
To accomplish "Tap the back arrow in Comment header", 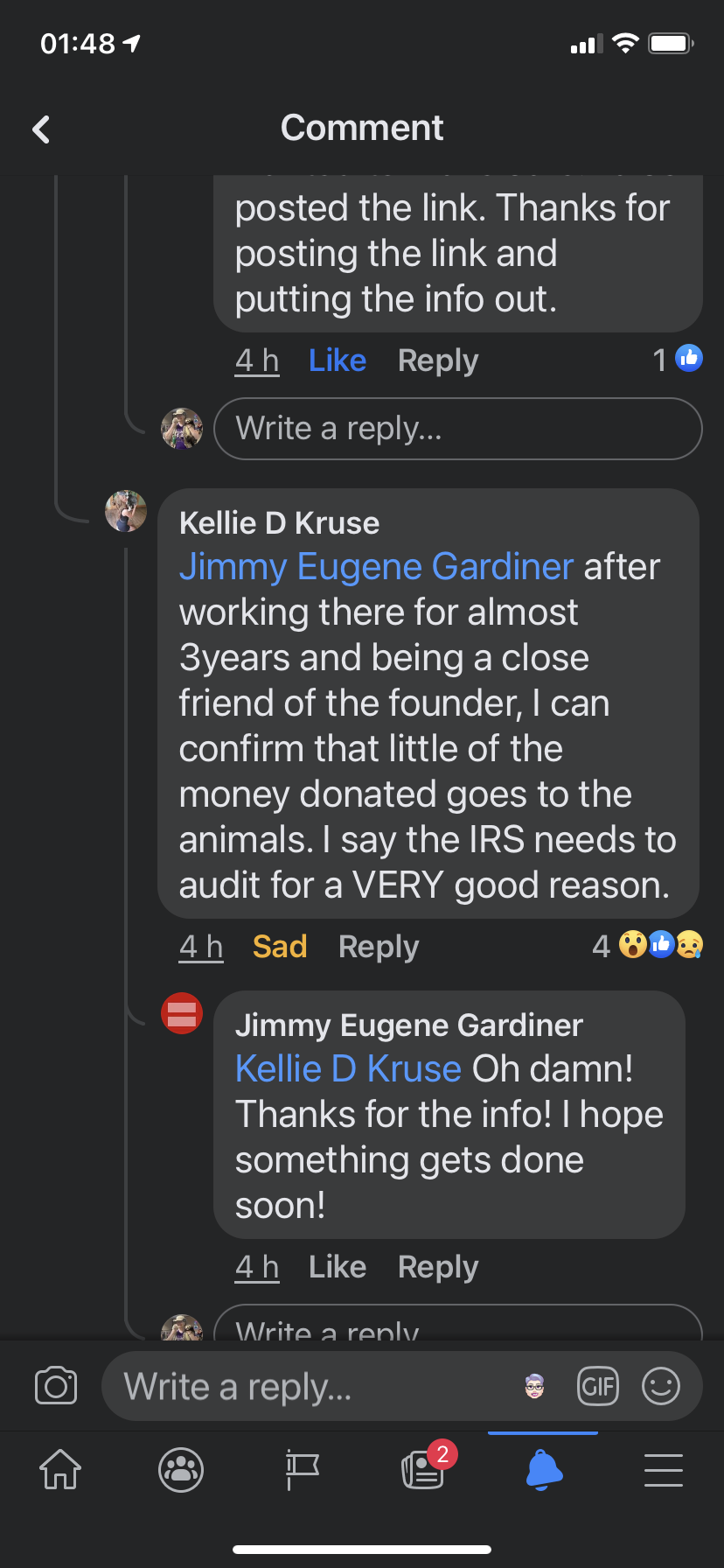I will coord(41,129).
